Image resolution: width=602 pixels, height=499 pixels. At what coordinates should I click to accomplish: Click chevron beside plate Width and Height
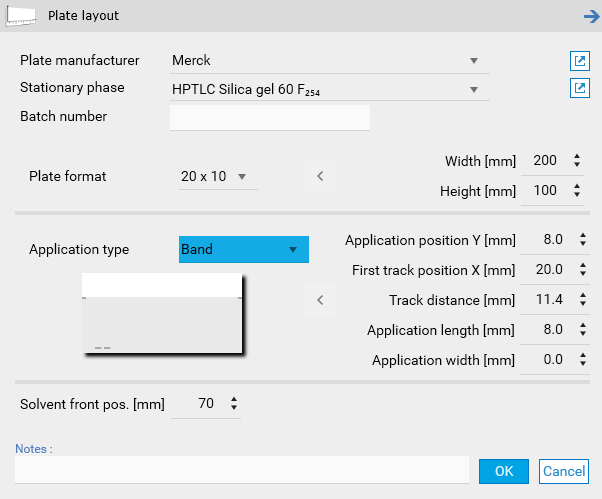320,176
